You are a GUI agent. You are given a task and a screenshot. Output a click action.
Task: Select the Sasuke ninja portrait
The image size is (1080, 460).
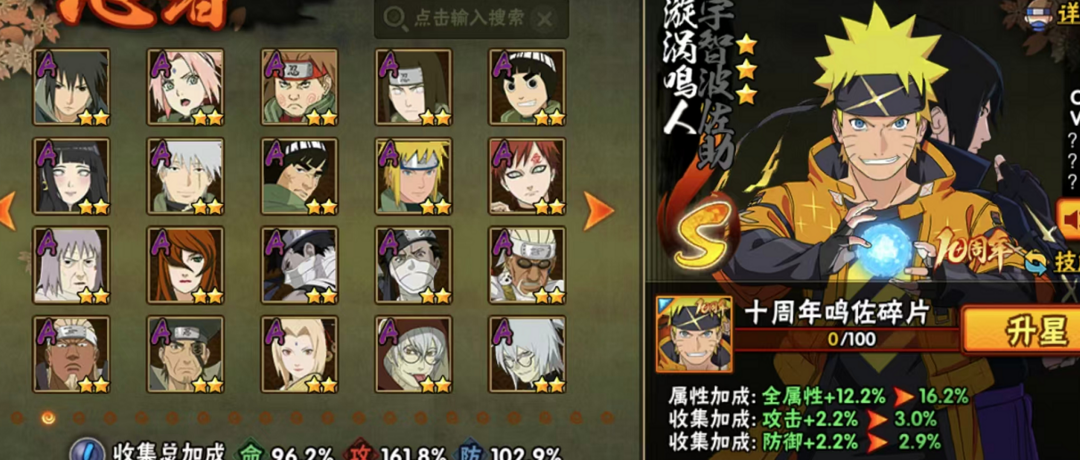tap(71, 86)
